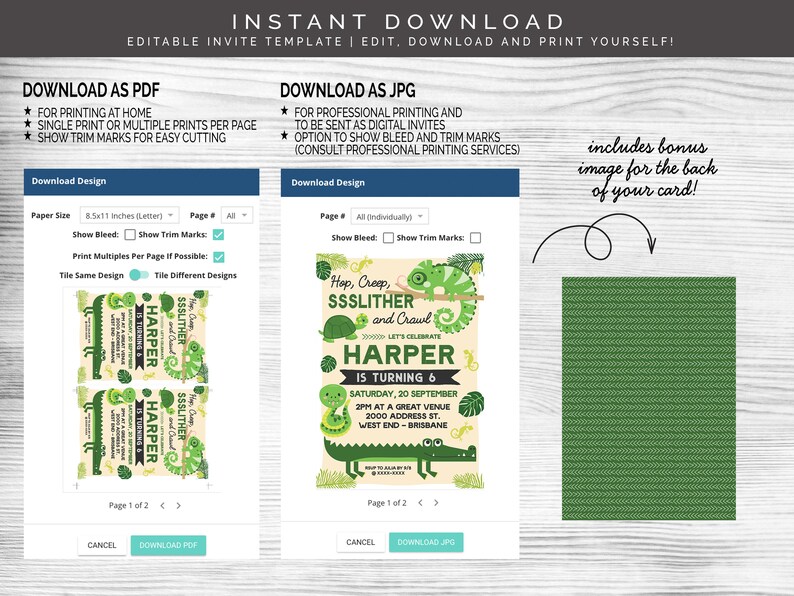
Task: Cancel the PDF download dialog
Action: 102,545
